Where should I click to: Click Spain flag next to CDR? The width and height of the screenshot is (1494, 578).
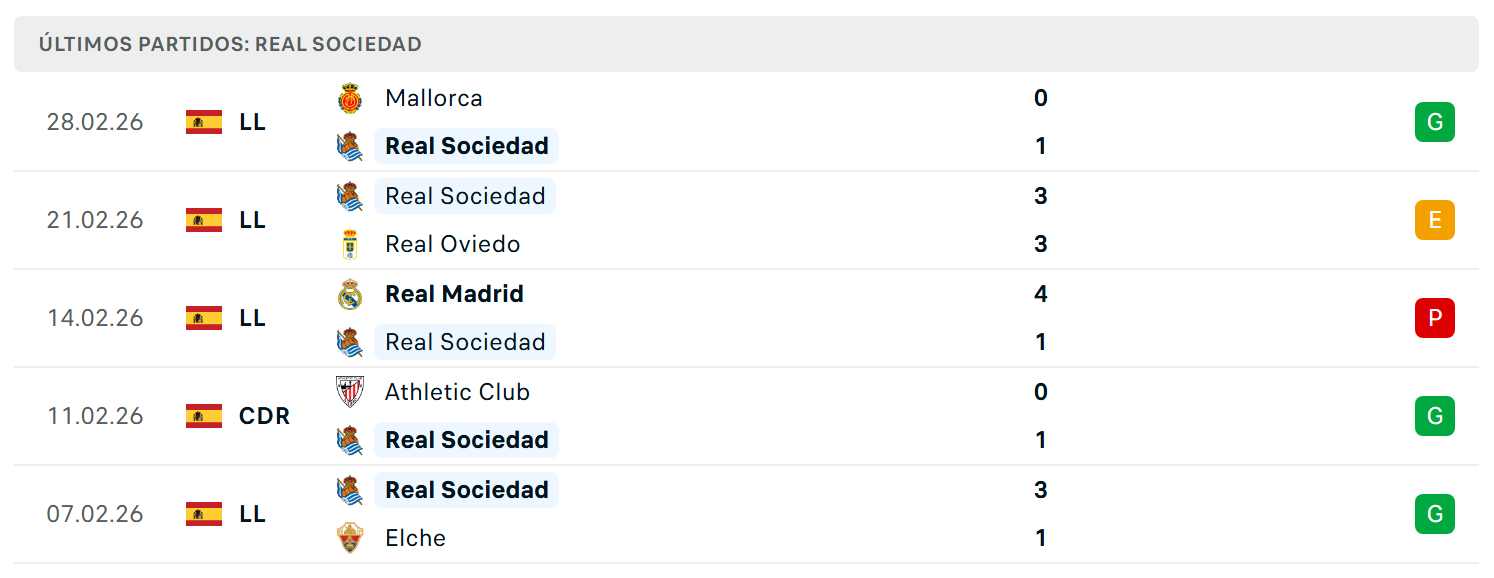(x=204, y=416)
